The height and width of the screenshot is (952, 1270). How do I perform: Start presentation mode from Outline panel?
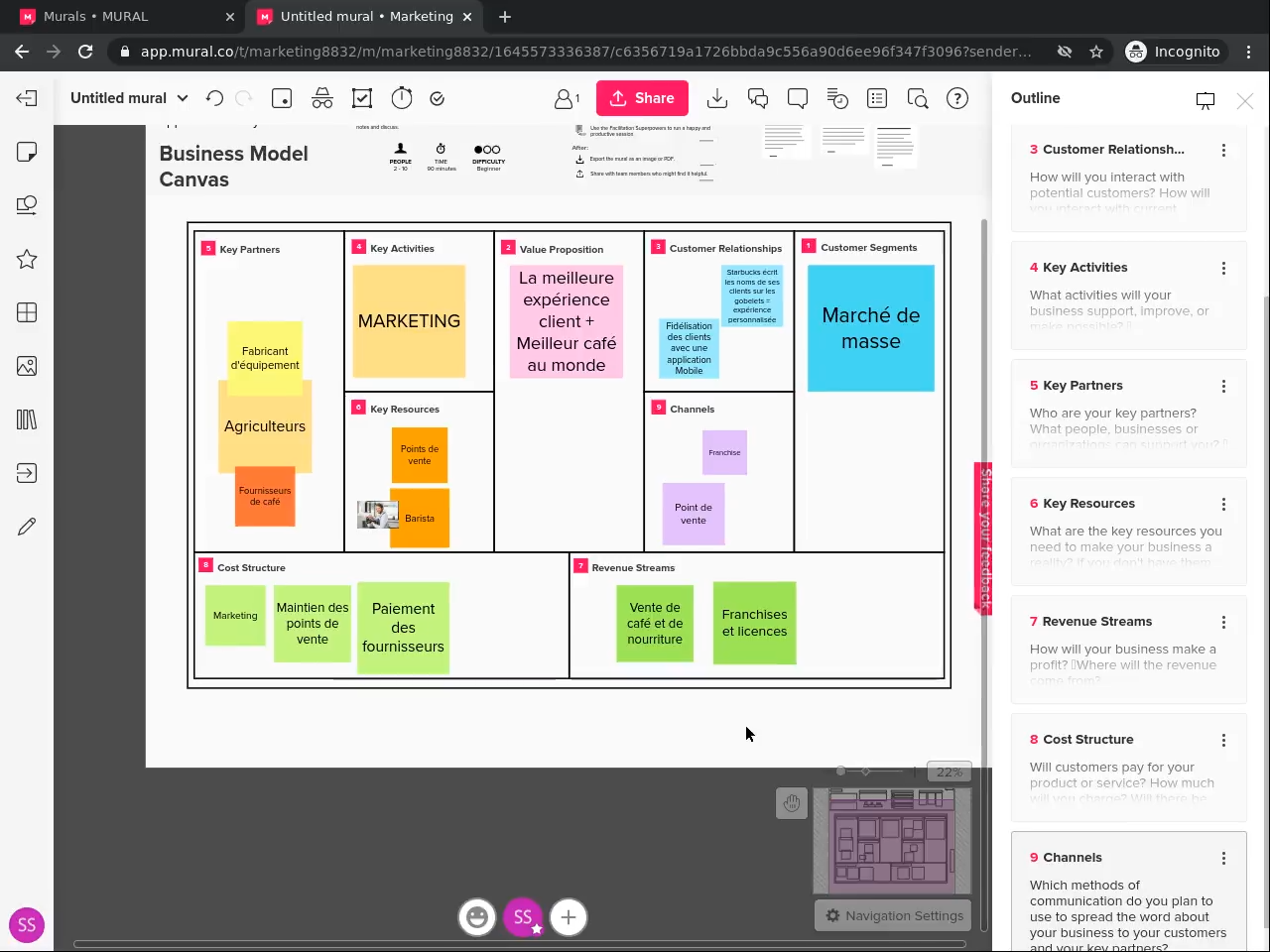click(1206, 100)
